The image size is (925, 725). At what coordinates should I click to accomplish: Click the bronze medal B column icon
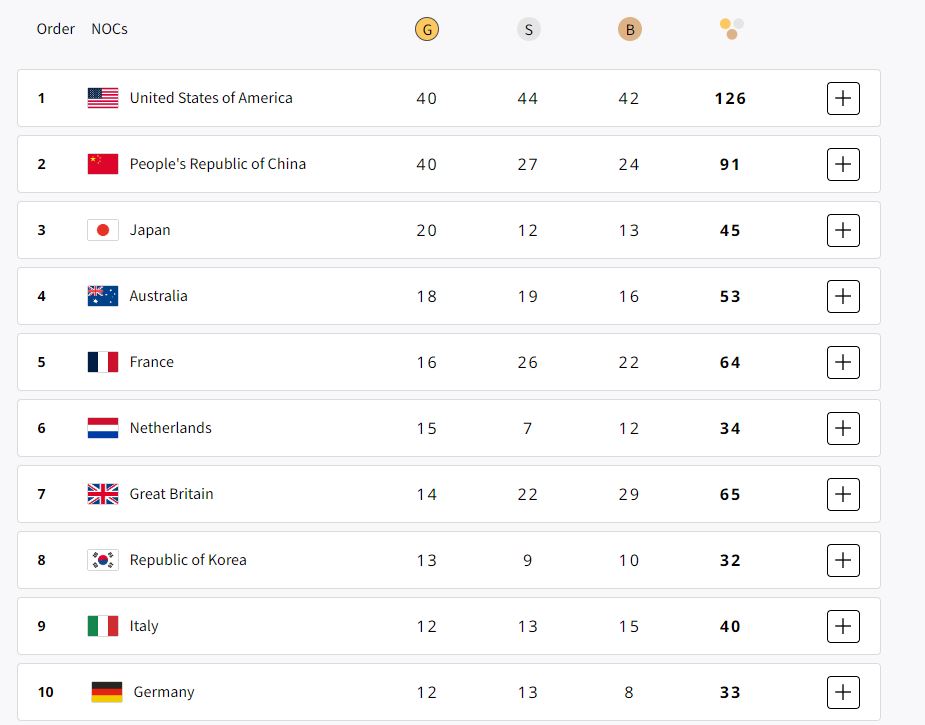(629, 29)
